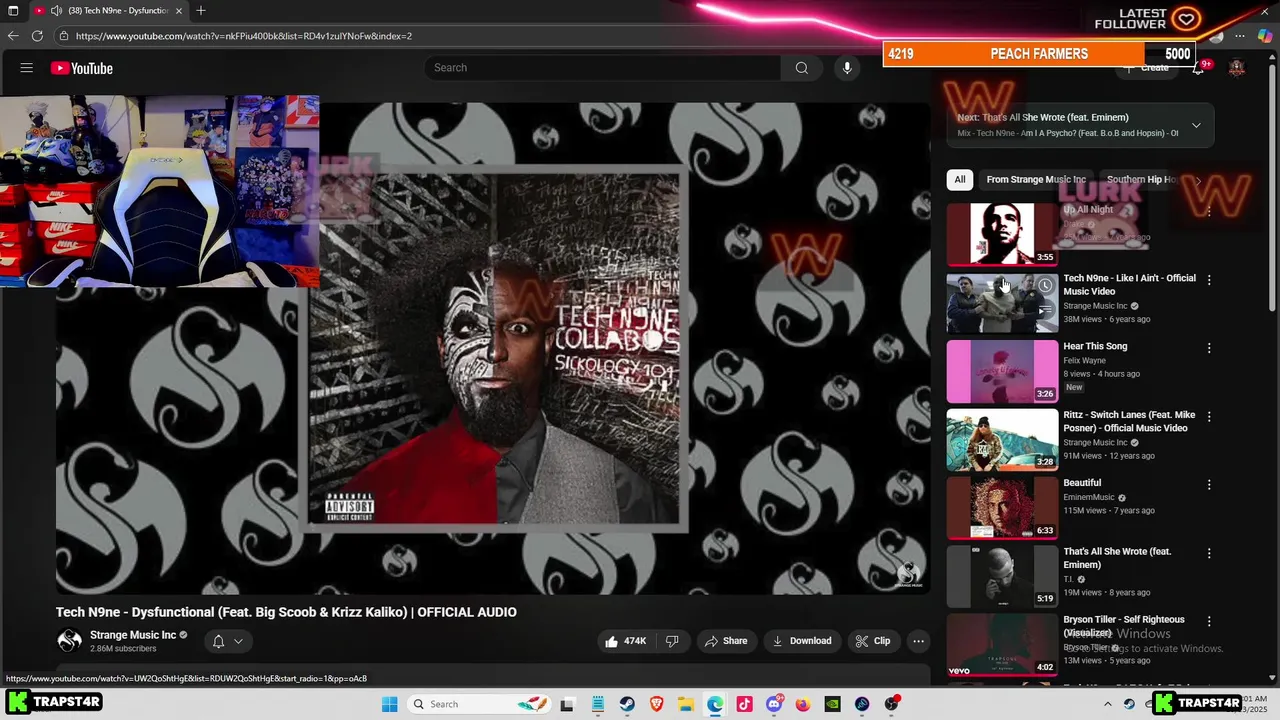The height and width of the screenshot is (720, 1280).
Task: Open browser settings ellipsis menu
Action: (1240, 36)
